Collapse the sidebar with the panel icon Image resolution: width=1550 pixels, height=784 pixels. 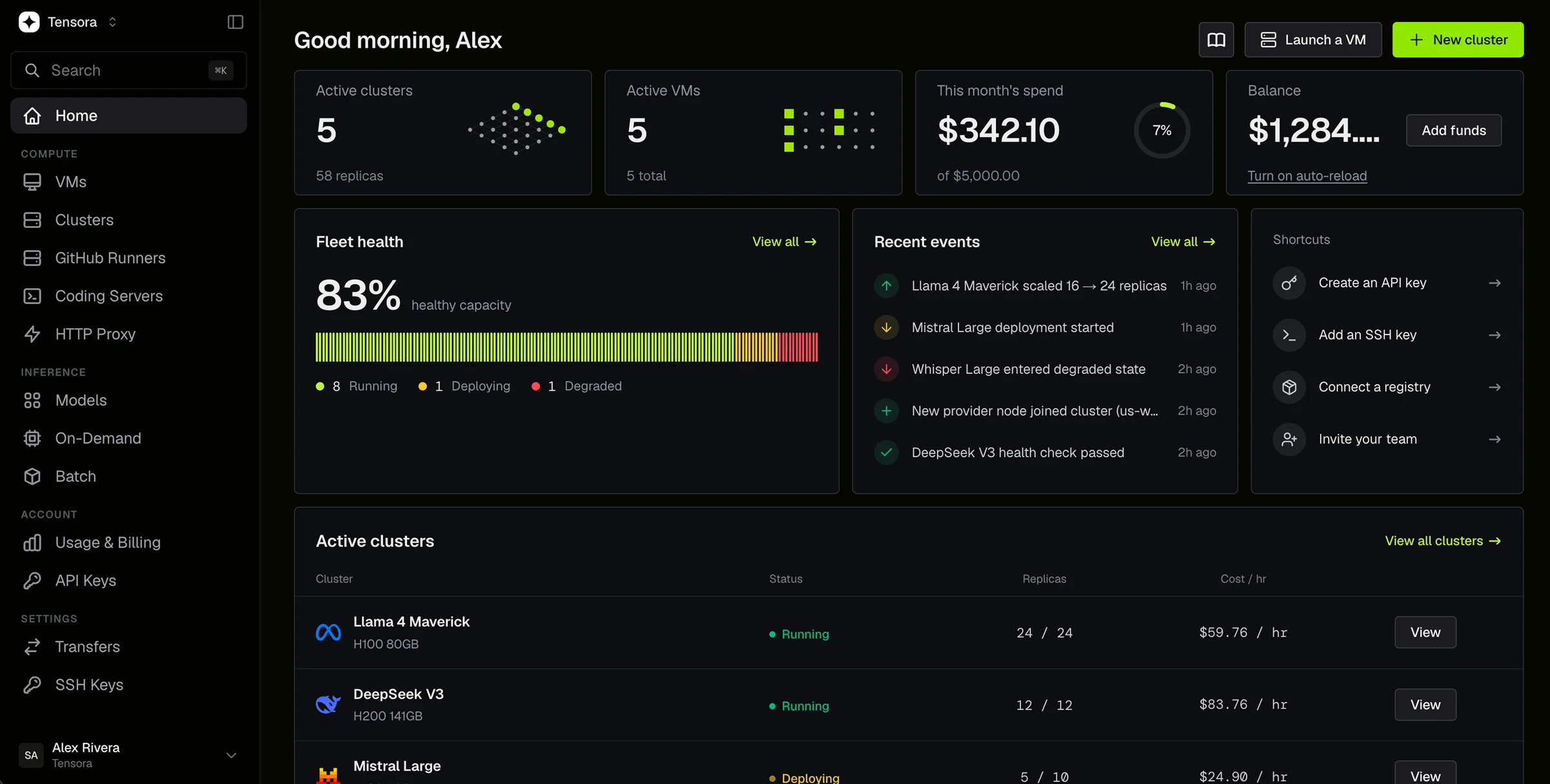[235, 22]
